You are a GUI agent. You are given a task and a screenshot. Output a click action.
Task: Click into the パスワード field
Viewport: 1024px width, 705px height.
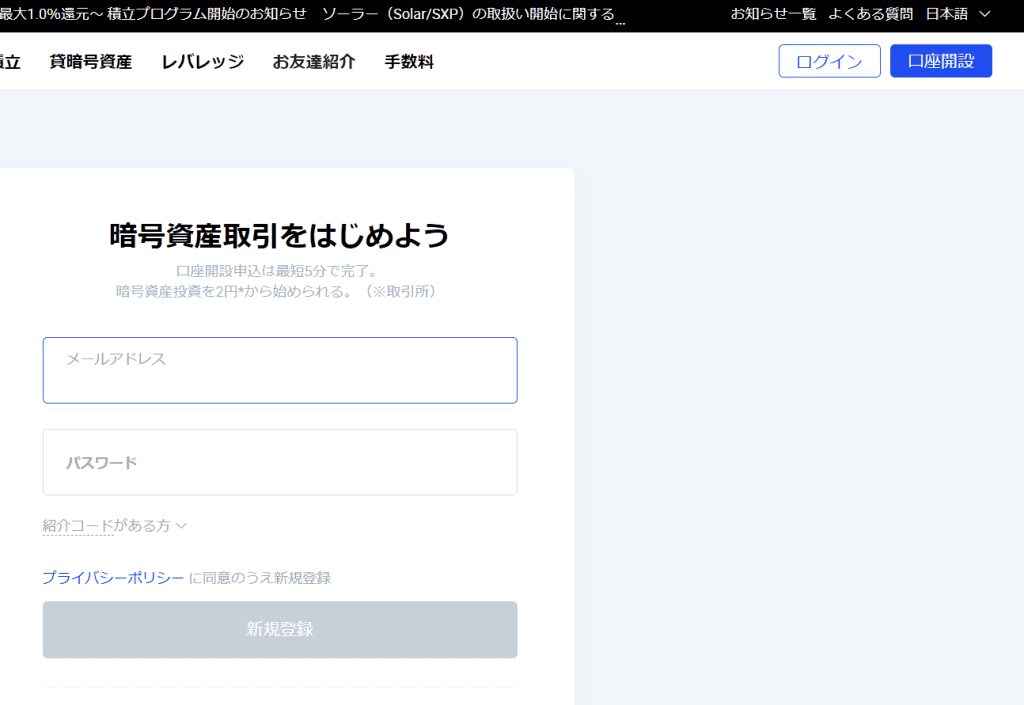[x=280, y=463]
